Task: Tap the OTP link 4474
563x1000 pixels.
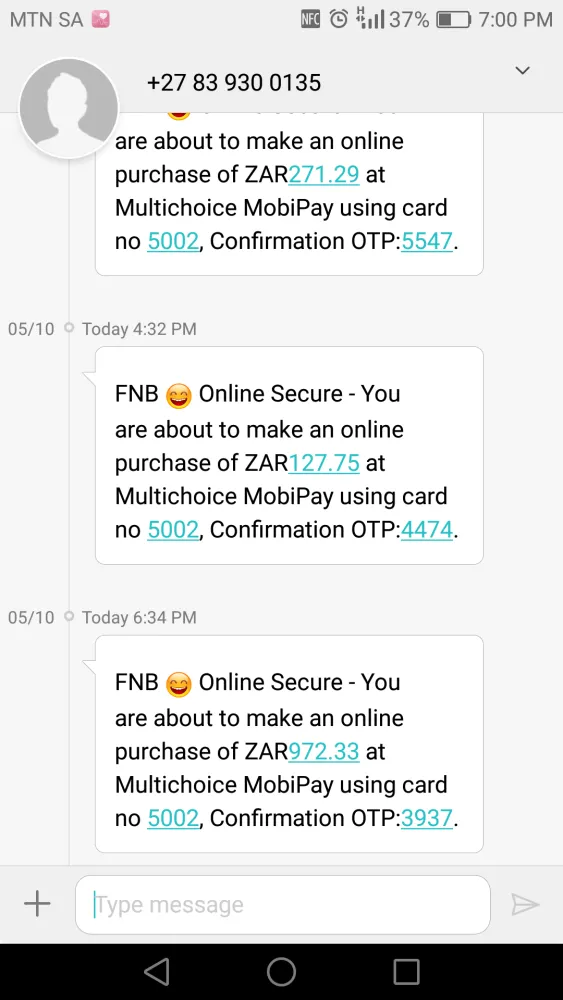Action: (427, 529)
